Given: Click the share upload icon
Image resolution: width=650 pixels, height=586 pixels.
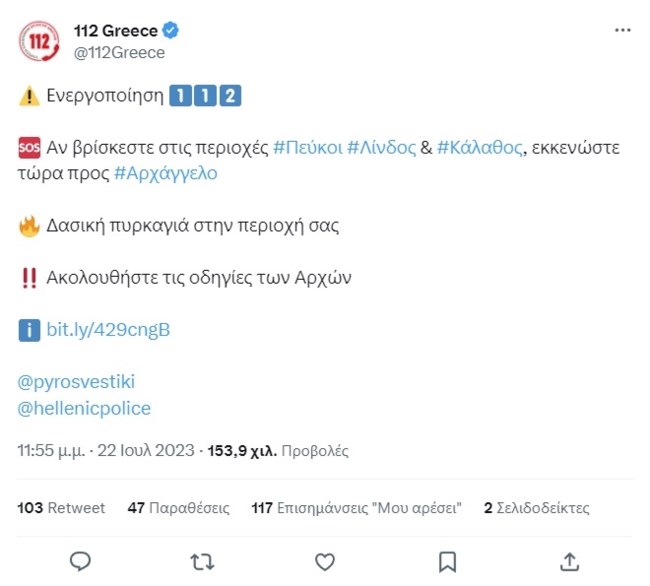Looking at the screenshot, I should [x=569, y=560].
